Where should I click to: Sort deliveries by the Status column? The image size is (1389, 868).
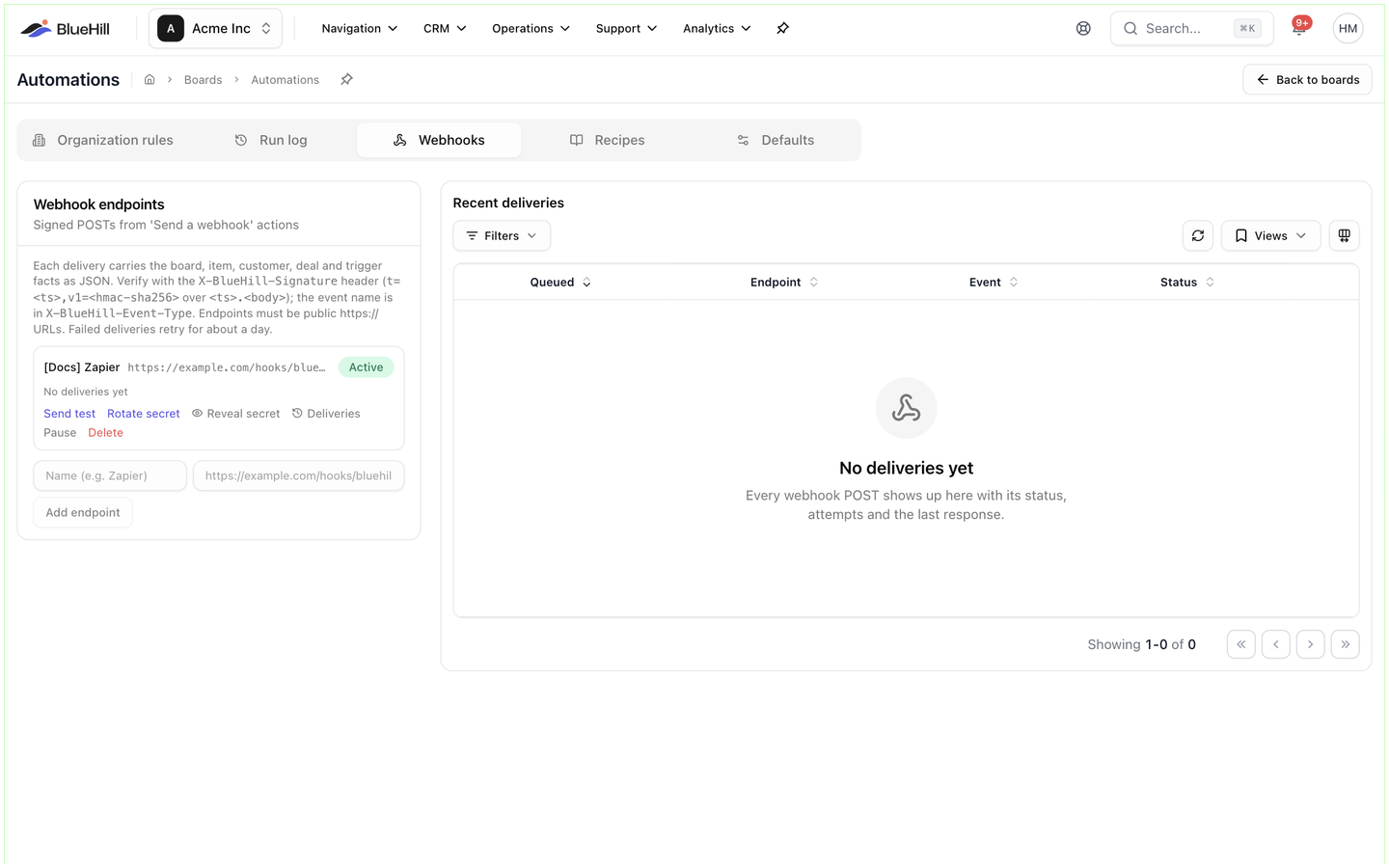tap(1187, 283)
